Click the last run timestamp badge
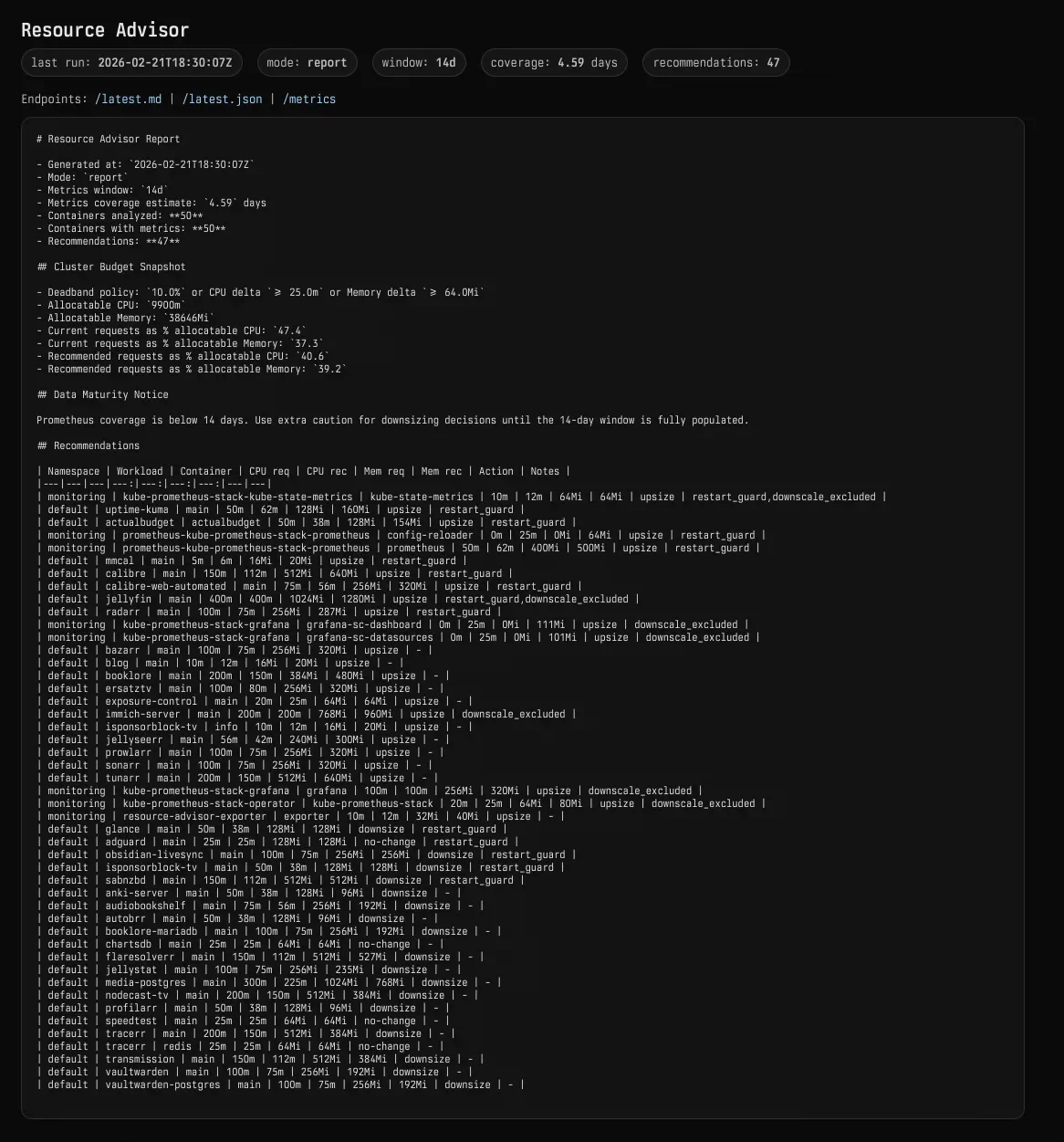1064x1142 pixels. coord(131,63)
